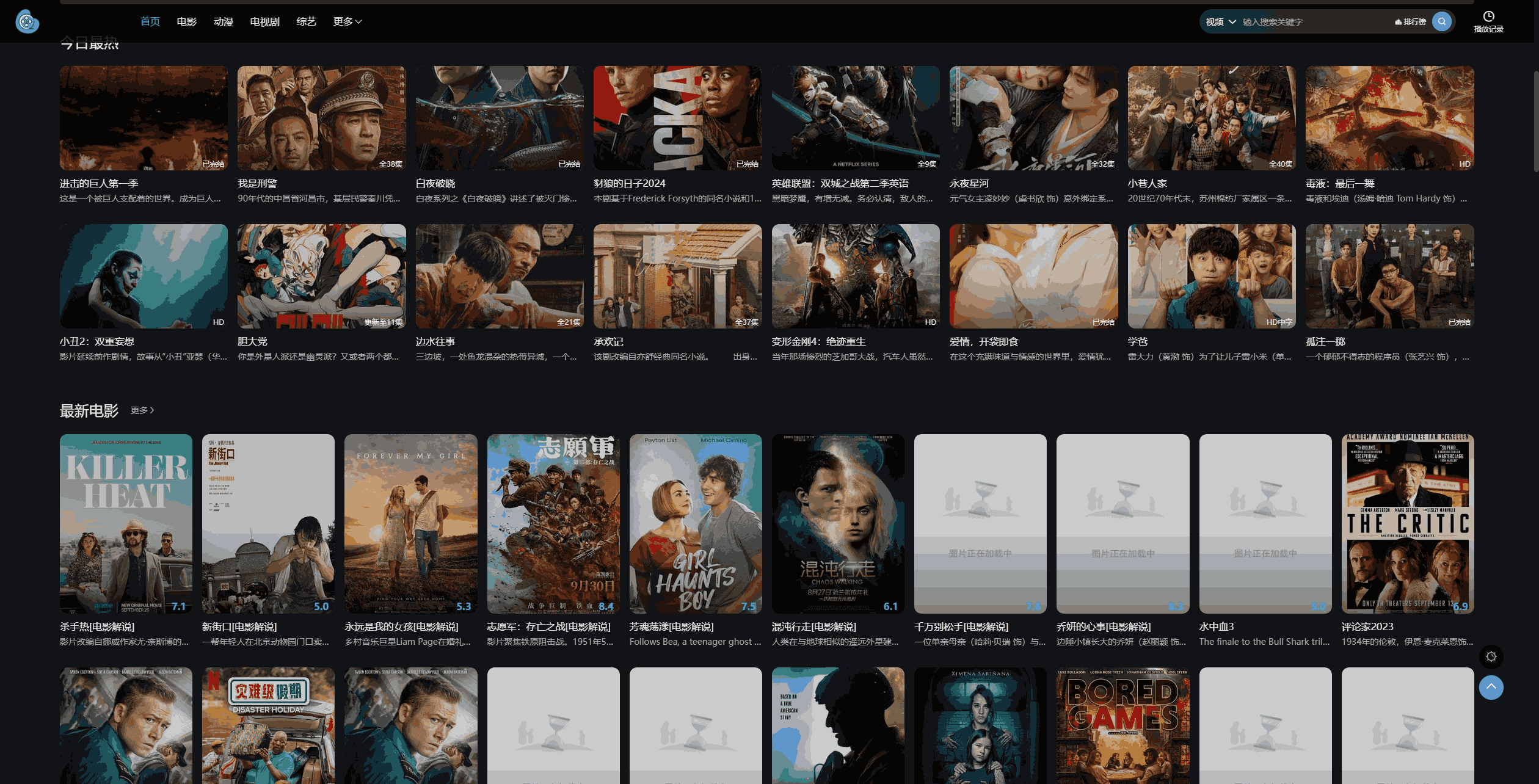This screenshot has width=1539, height=784.
Task: Click the page vertical scrollbar thumb
Action: point(1536,122)
